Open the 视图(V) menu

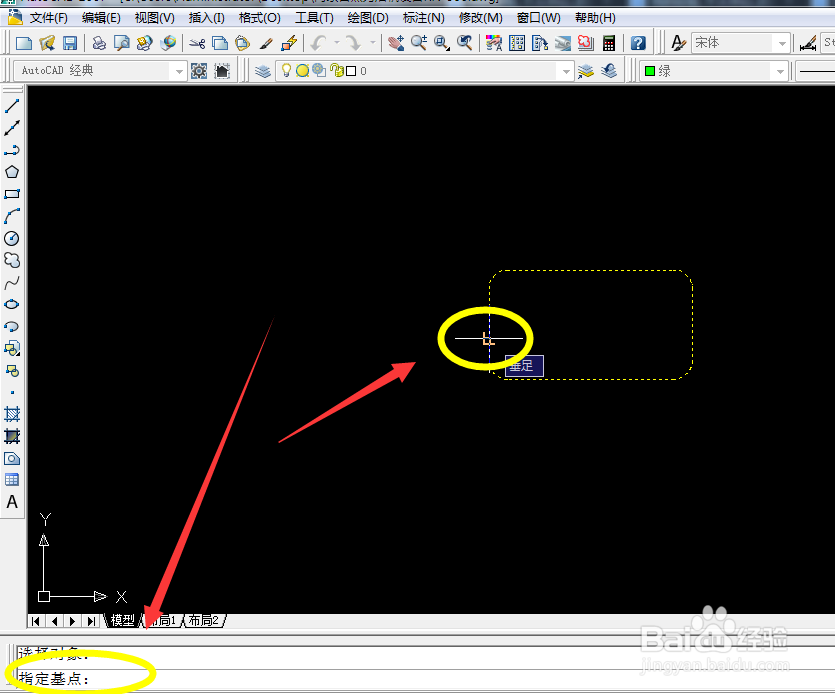[x=154, y=18]
